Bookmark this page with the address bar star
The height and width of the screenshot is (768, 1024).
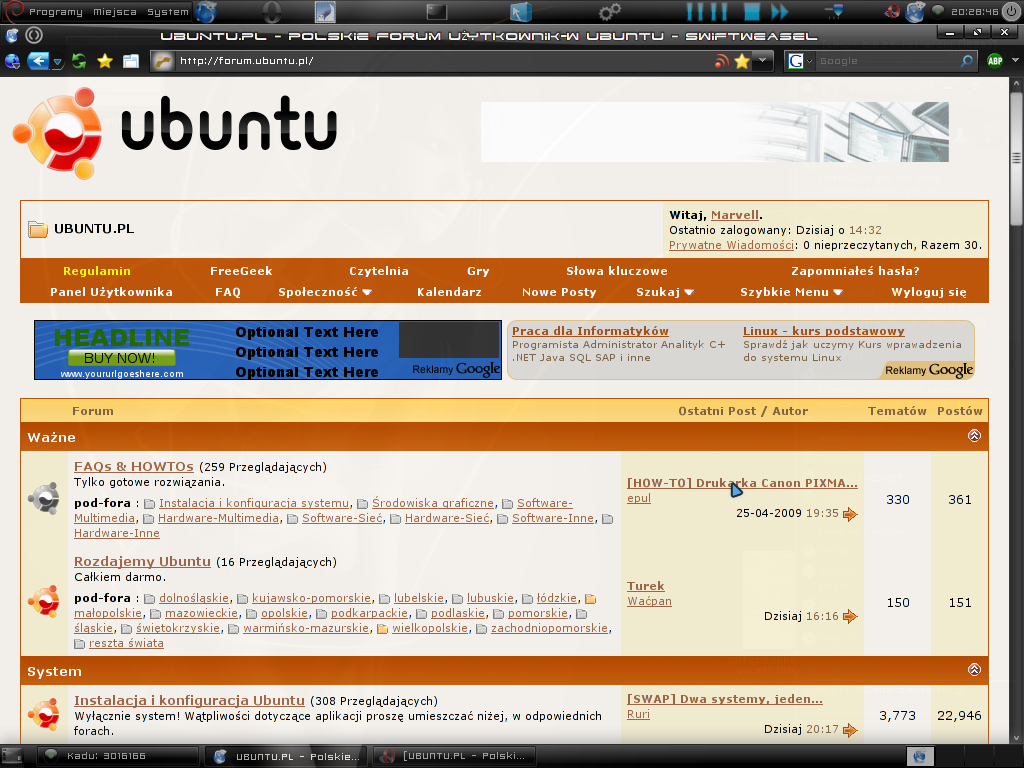[x=742, y=61]
